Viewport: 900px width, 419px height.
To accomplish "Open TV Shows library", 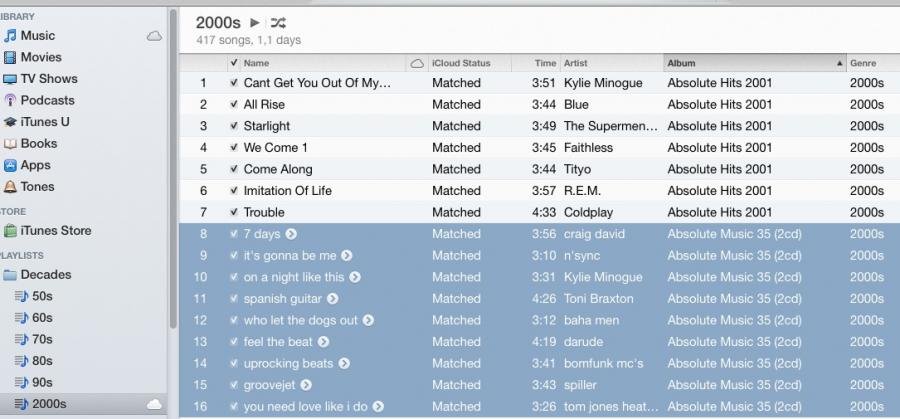I will pyautogui.click(x=49, y=79).
